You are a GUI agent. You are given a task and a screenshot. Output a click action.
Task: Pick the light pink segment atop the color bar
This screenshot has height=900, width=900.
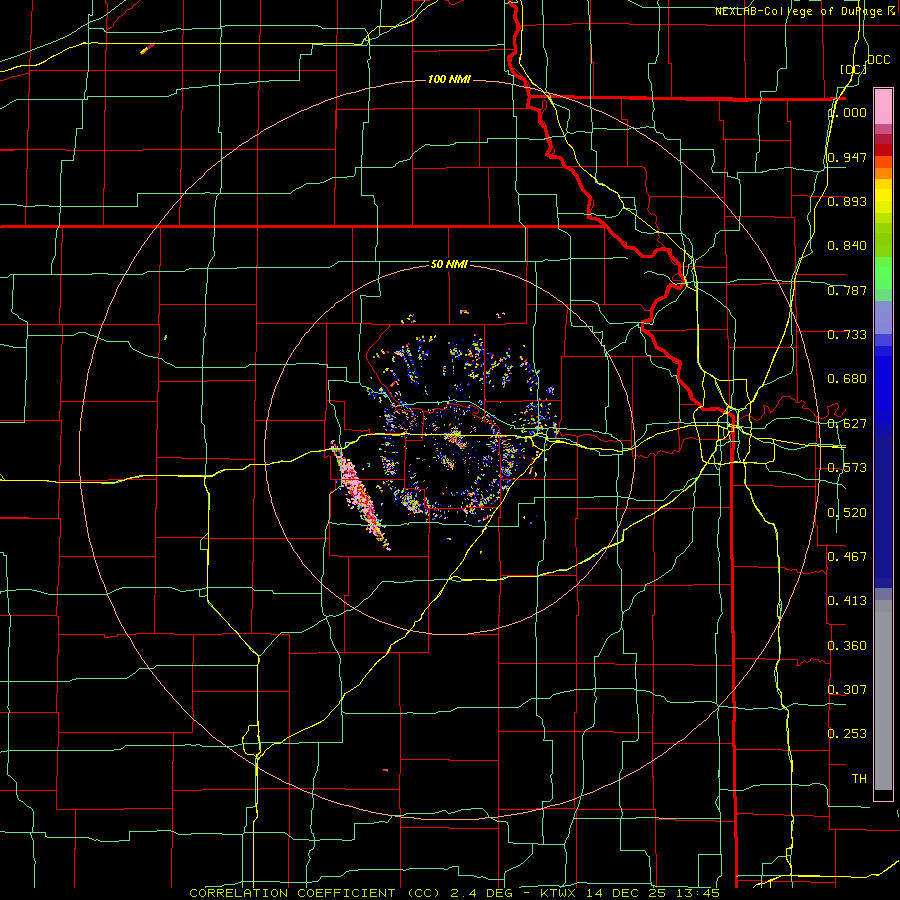pyautogui.click(x=883, y=106)
